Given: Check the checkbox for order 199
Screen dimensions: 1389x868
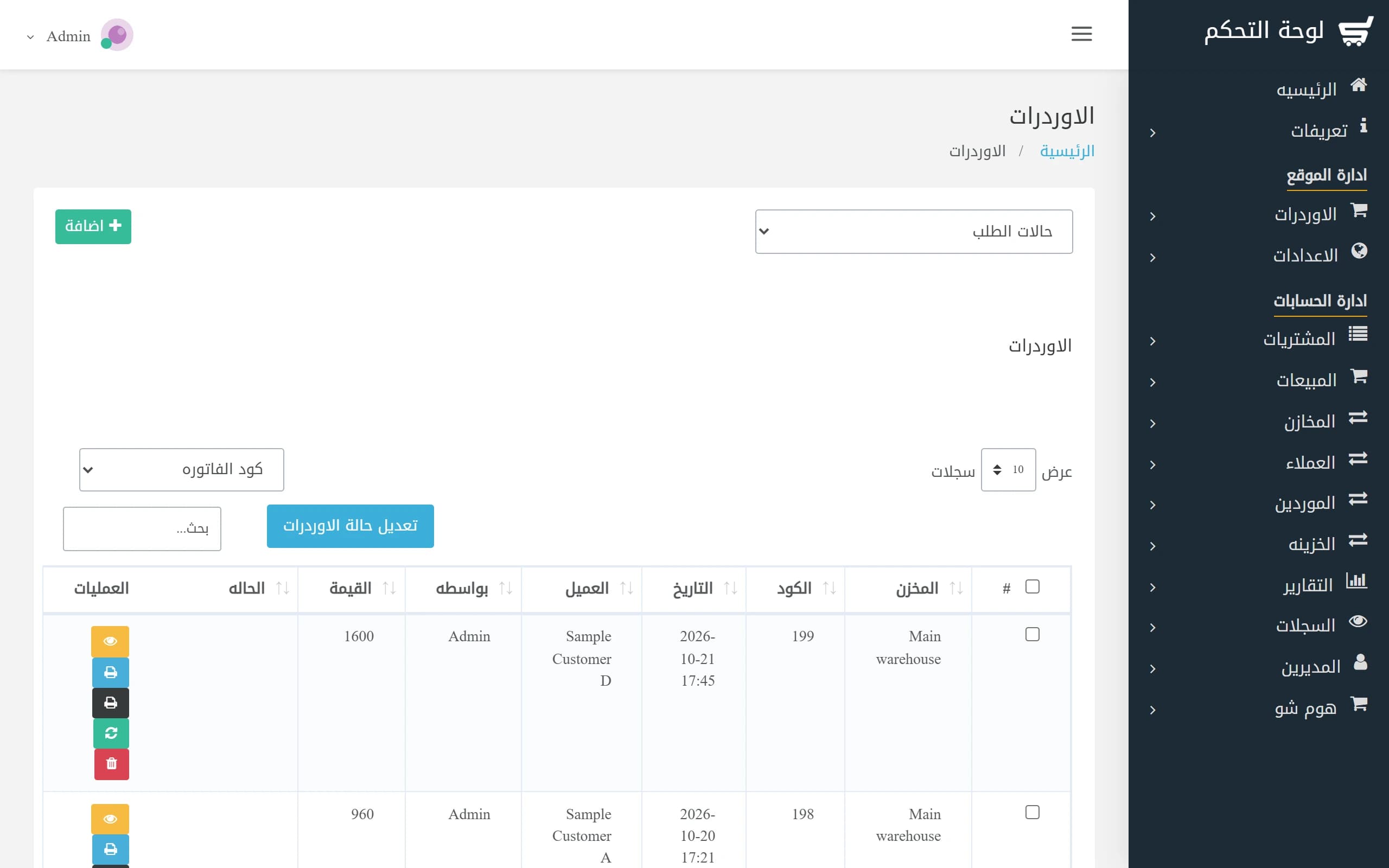Looking at the screenshot, I should (x=1032, y=634).
